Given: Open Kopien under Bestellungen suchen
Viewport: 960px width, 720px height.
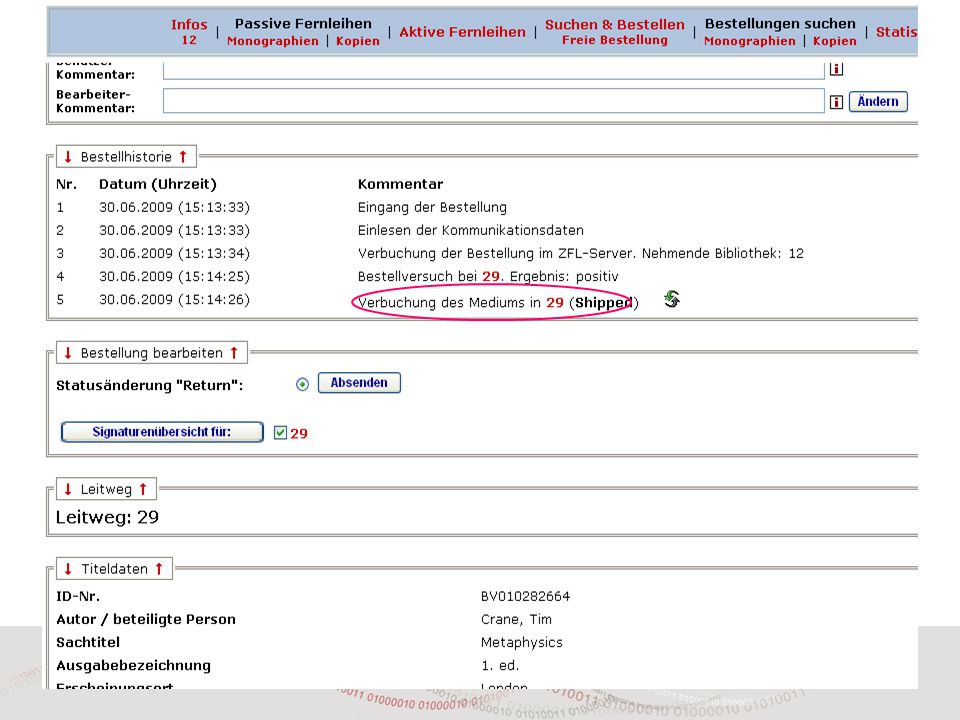Looking at the screenshot, I should [x=834, y=41].
